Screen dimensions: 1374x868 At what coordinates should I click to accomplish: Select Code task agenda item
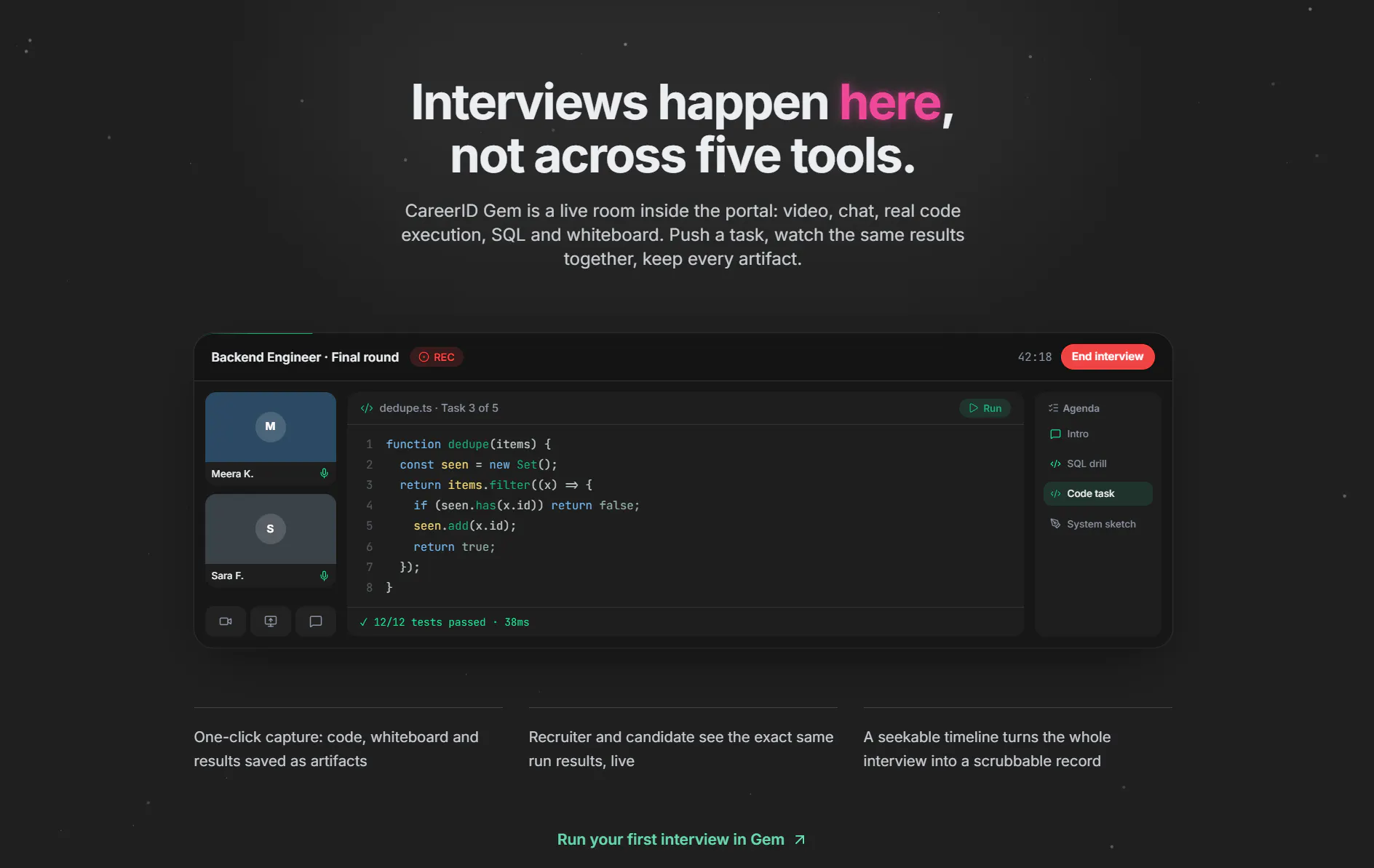point(1097,493)
